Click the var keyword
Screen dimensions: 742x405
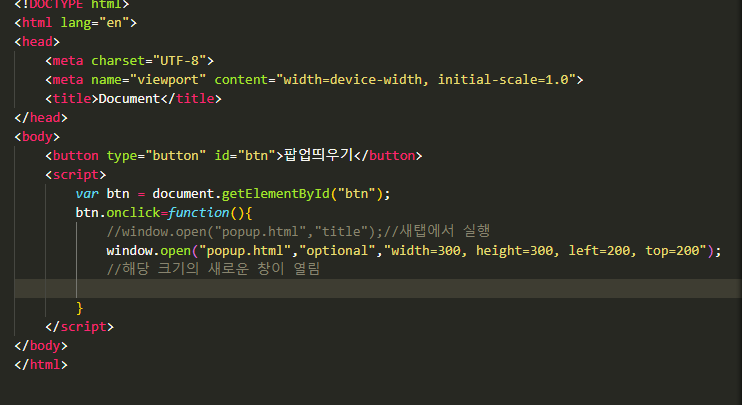pos(87,194)
